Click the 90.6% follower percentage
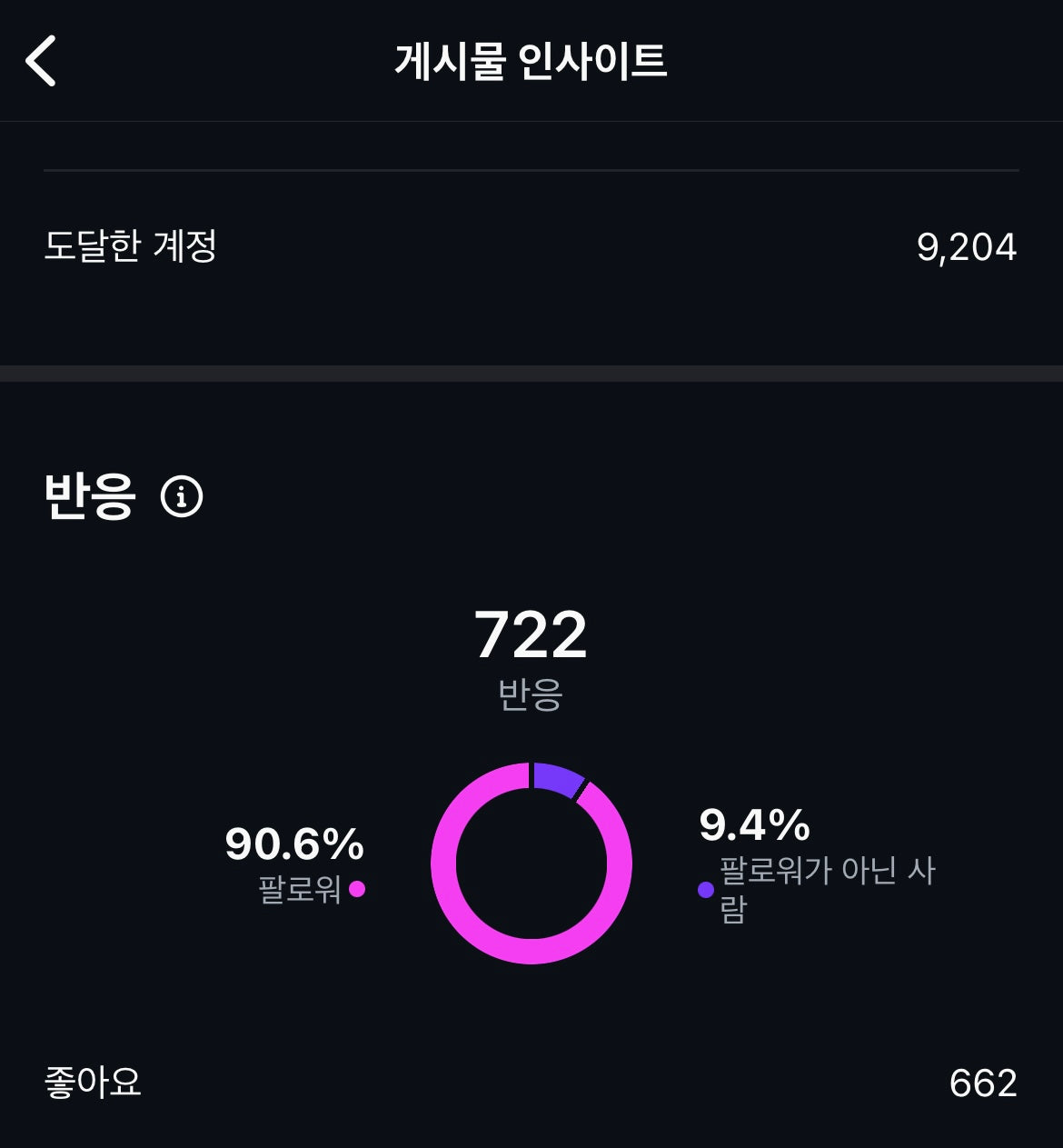 point(294,844)
